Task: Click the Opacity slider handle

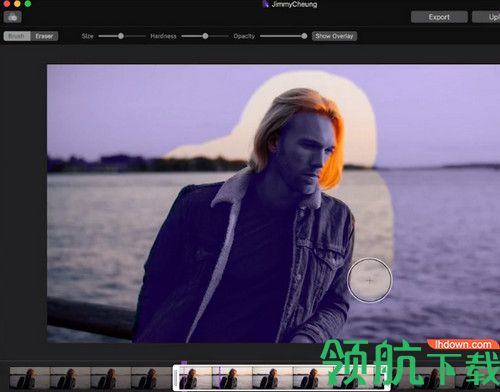Action: 304,36
